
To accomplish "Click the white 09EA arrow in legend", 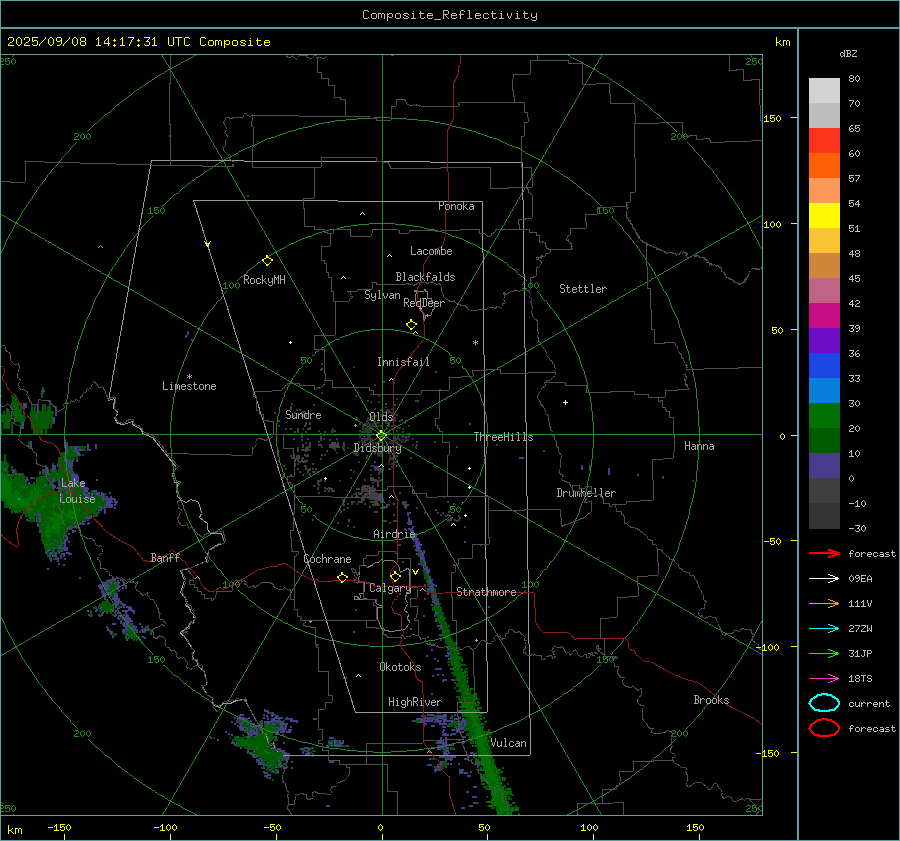I will 825,579.
